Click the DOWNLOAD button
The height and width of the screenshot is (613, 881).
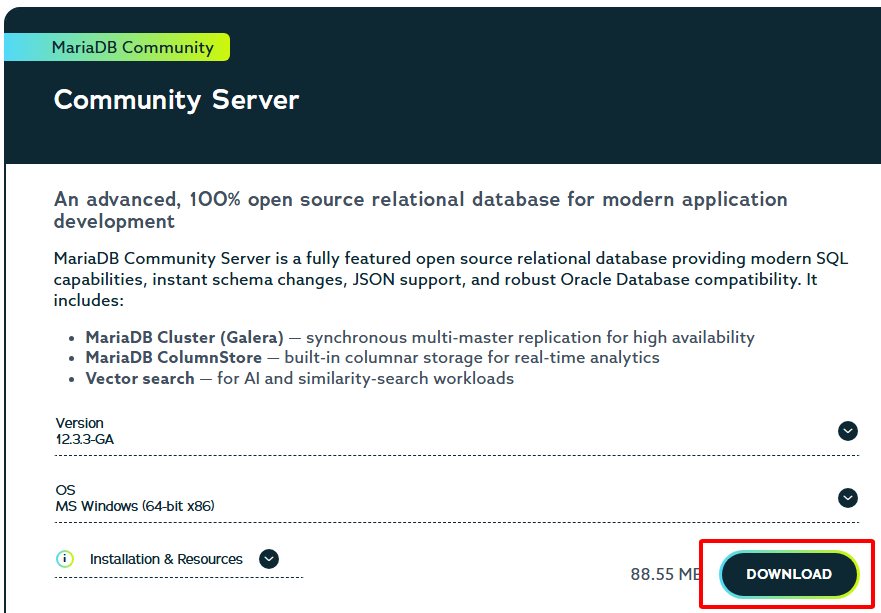789,574
